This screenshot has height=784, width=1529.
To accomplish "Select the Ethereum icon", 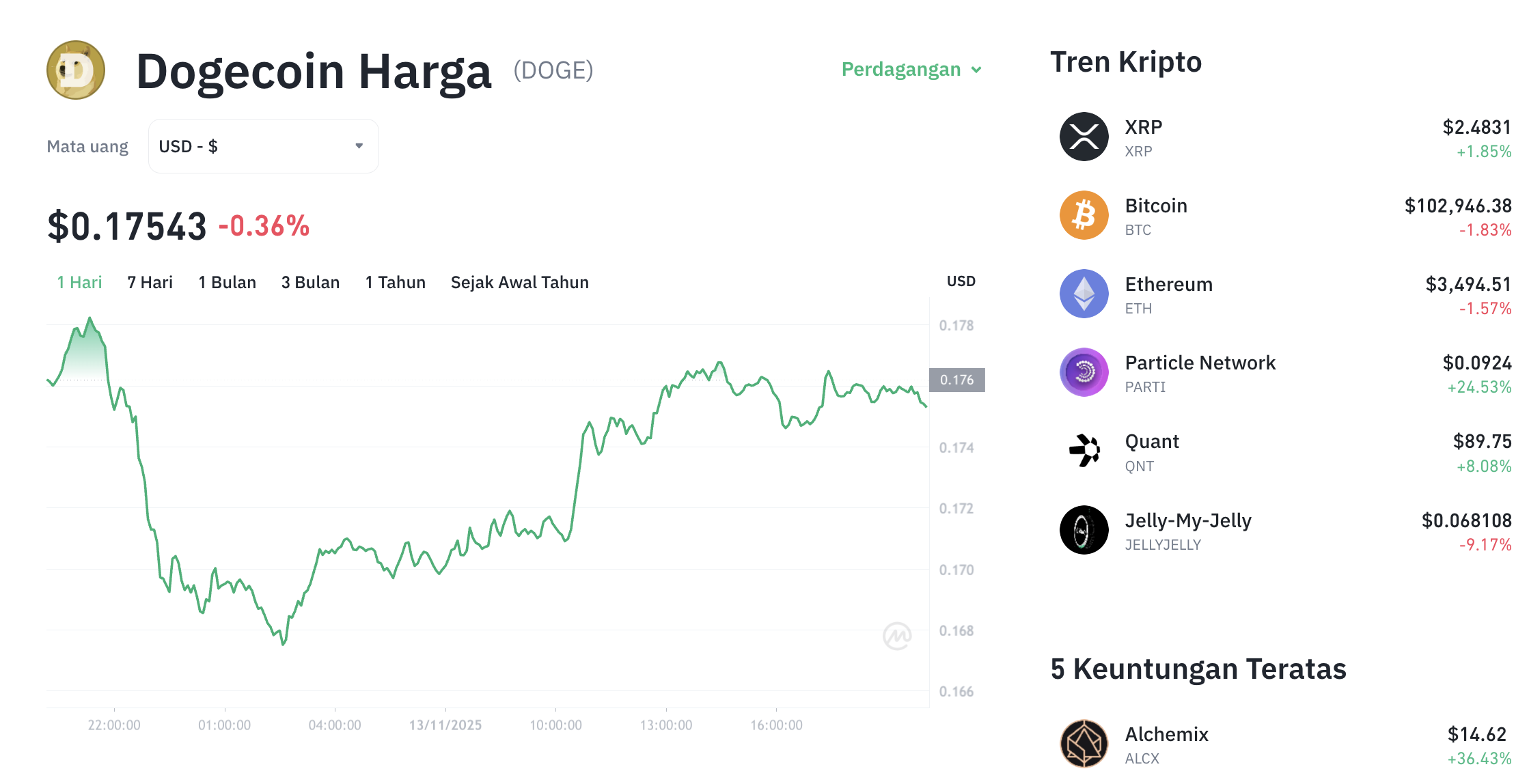I will pyautogui.click(x=1083, y=294).
